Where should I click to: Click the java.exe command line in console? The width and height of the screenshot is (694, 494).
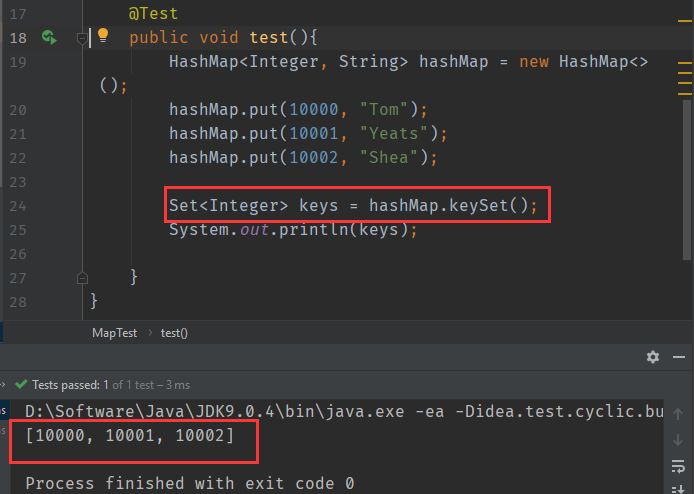(344, 412)
